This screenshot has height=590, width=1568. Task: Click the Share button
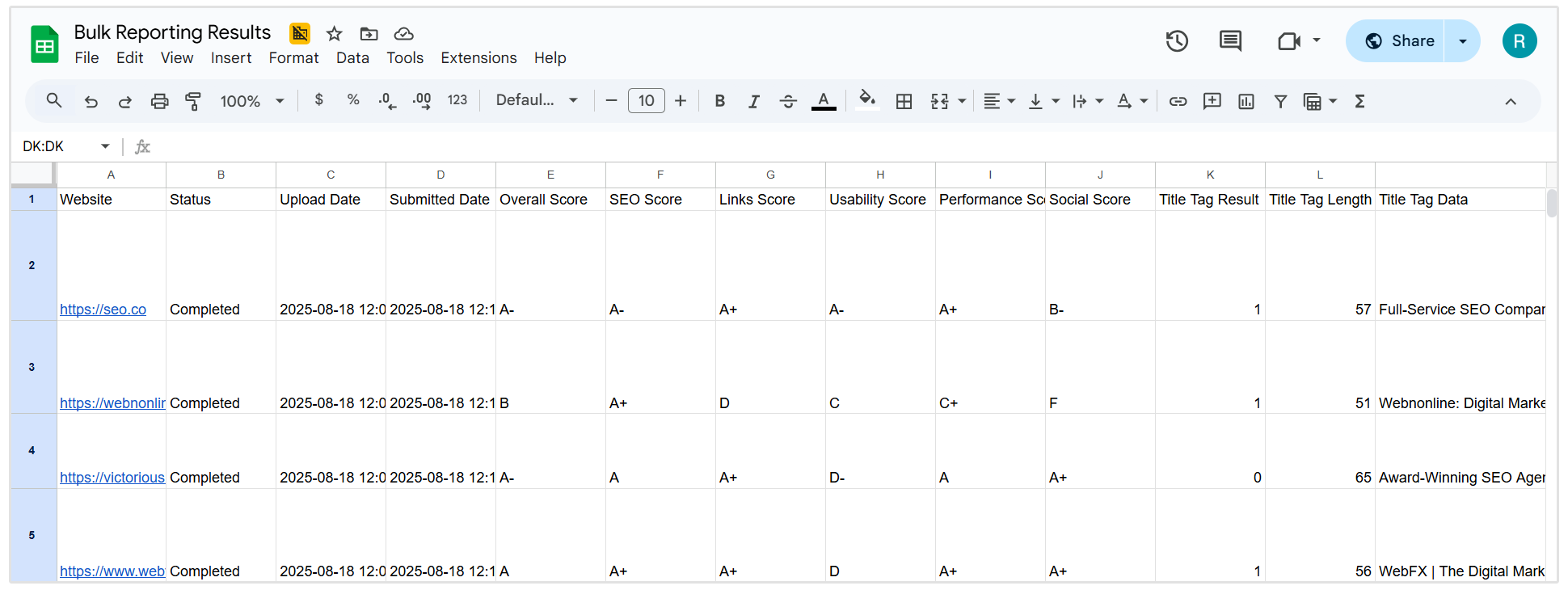click(1396, 41)
